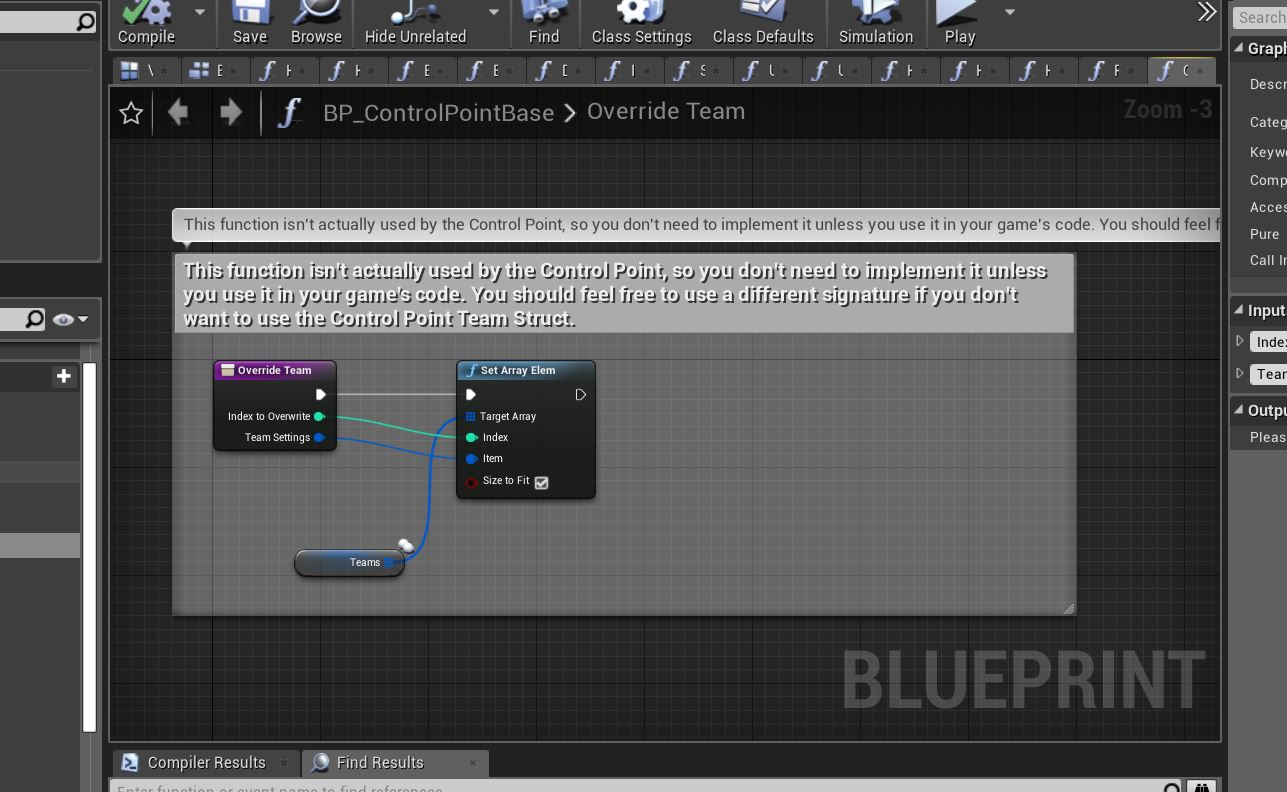Select the first Viewport tab

click(x=147, y=70)
